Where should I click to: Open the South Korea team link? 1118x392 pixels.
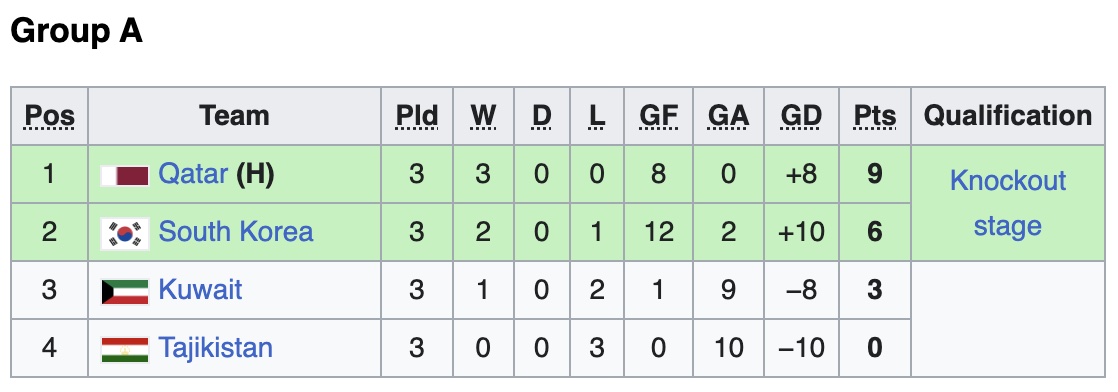[235, 232]
